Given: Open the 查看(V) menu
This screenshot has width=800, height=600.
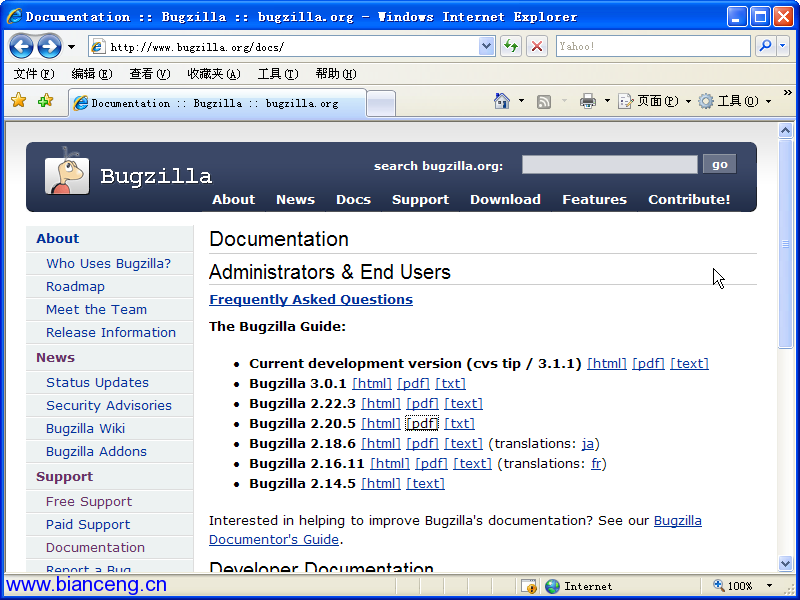Looking at the screenshot, I should (149, 74).
